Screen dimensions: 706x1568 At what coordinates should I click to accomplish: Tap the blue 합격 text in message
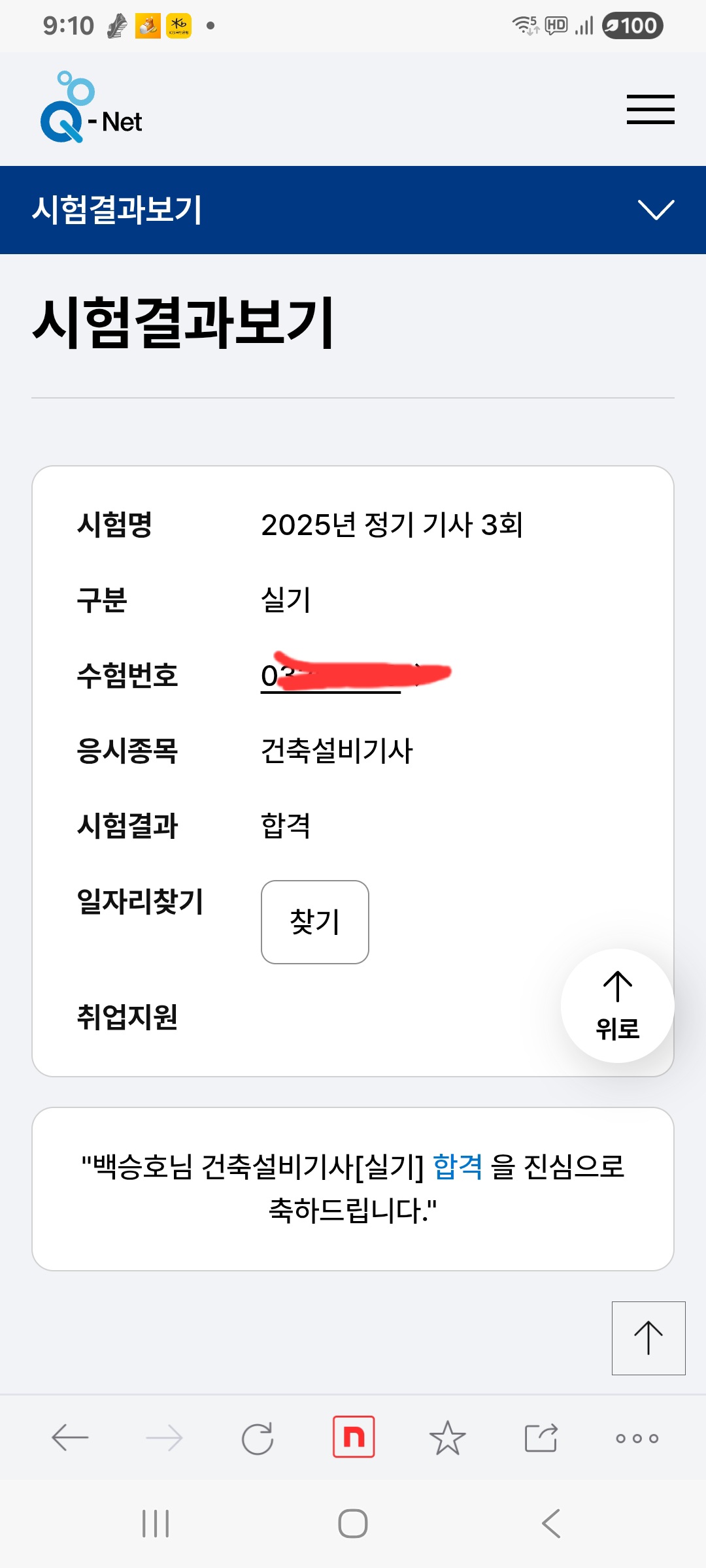(458, 1166)
